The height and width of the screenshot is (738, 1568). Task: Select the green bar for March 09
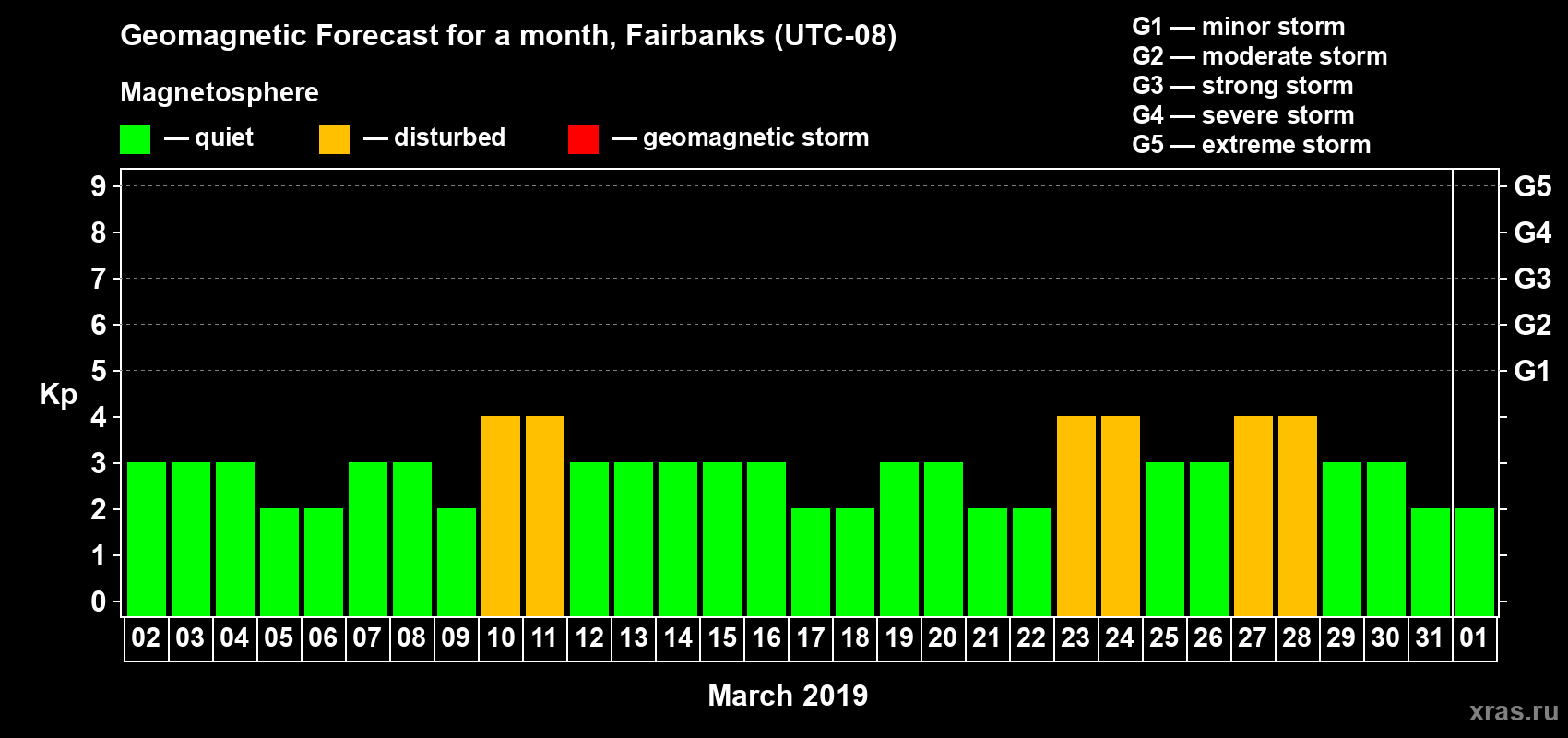click(457, 562)
